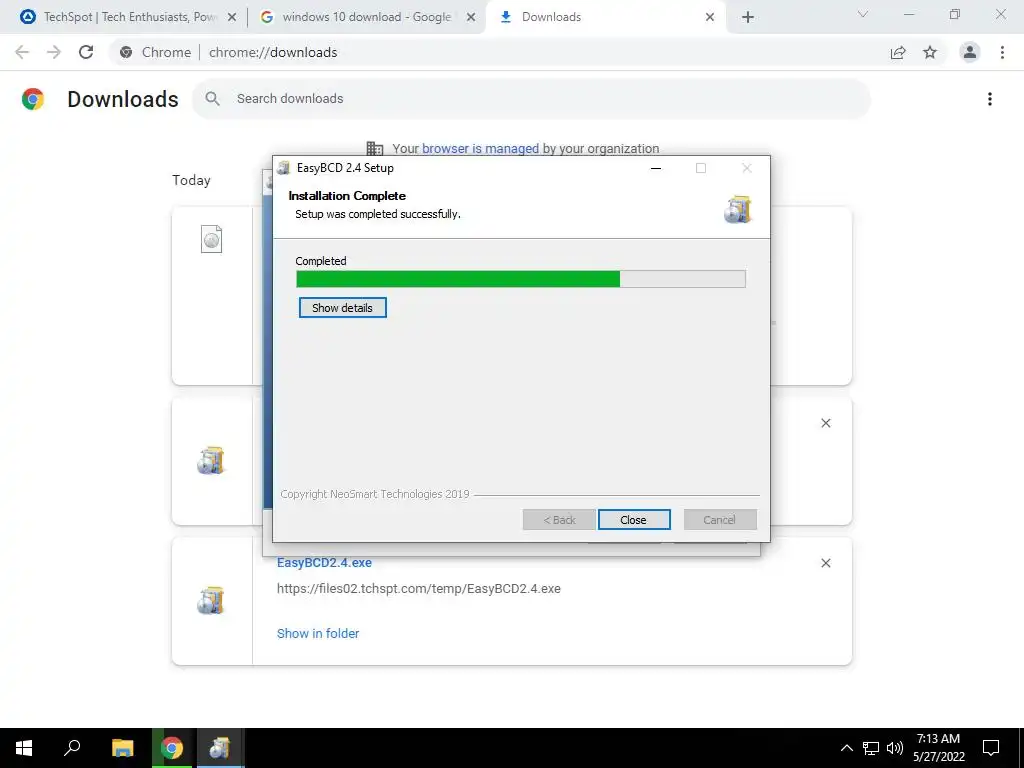Close the Downloads tab
This screenshot has height=768, width=1024.
coord(710,18)
